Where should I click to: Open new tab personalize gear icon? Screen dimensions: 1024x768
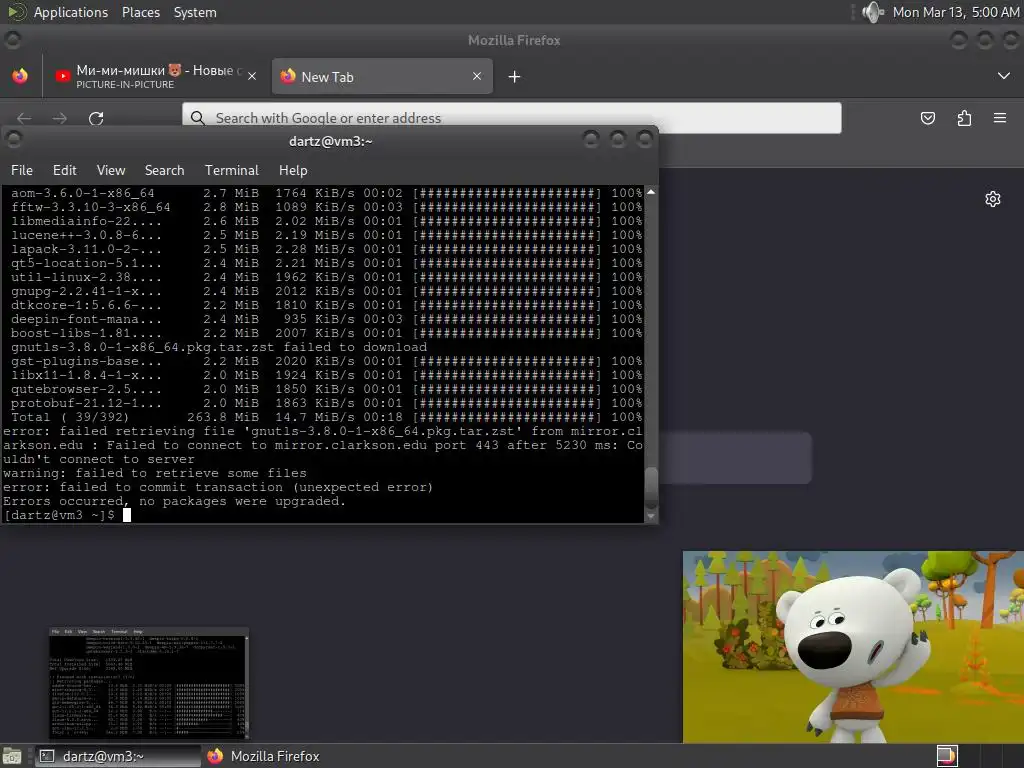[x=993, y=199]
